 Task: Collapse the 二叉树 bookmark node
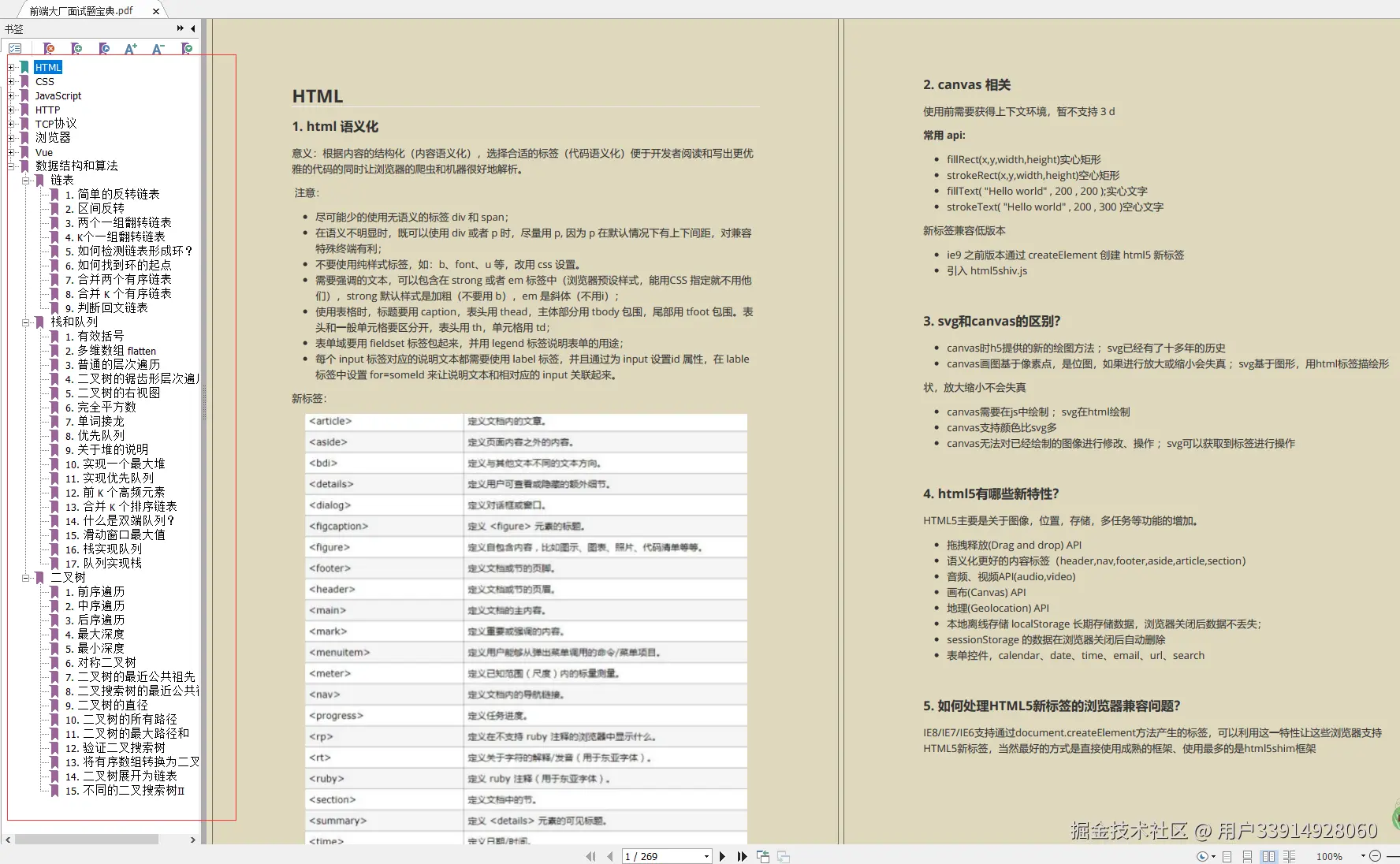point(26,578)
